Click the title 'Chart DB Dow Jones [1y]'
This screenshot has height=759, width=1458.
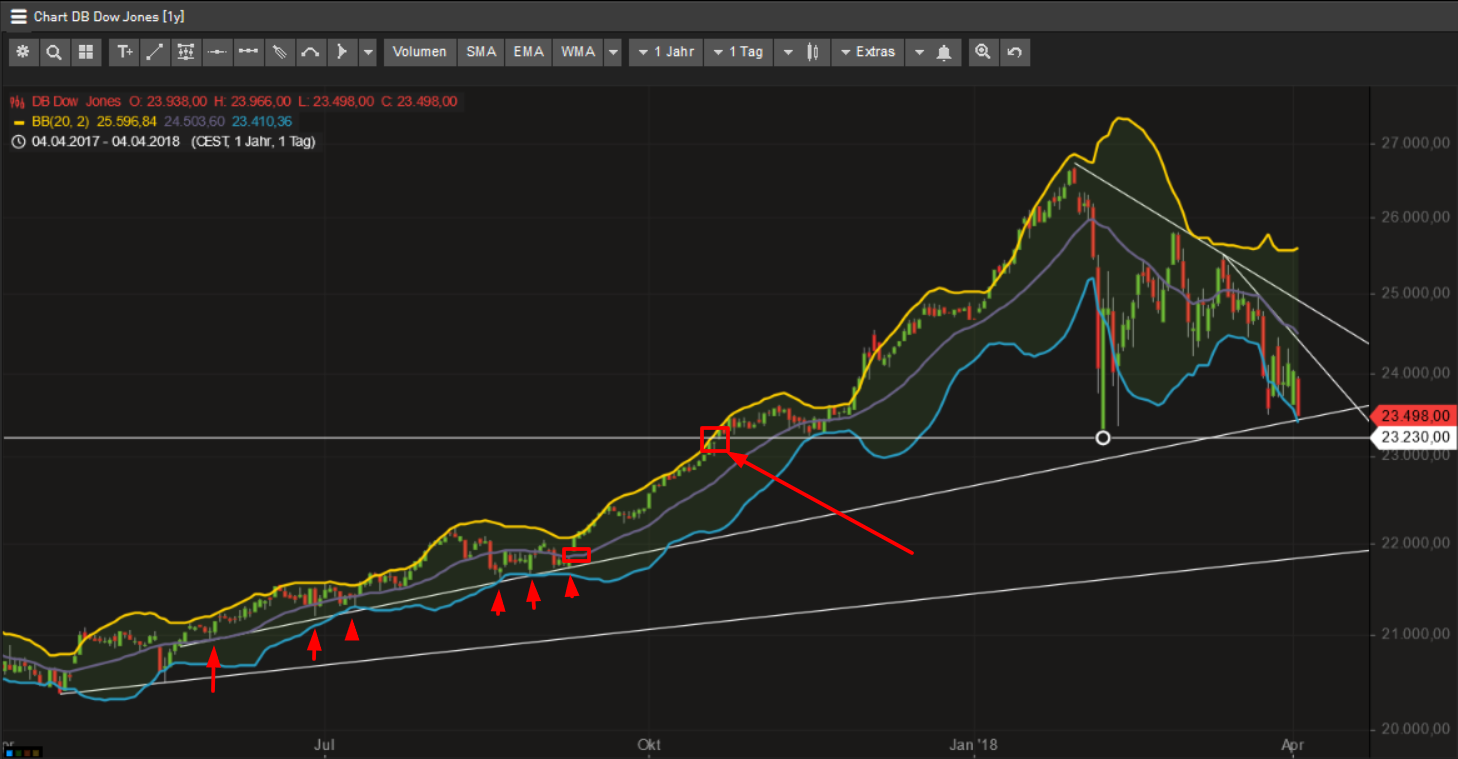click(109, 17)
